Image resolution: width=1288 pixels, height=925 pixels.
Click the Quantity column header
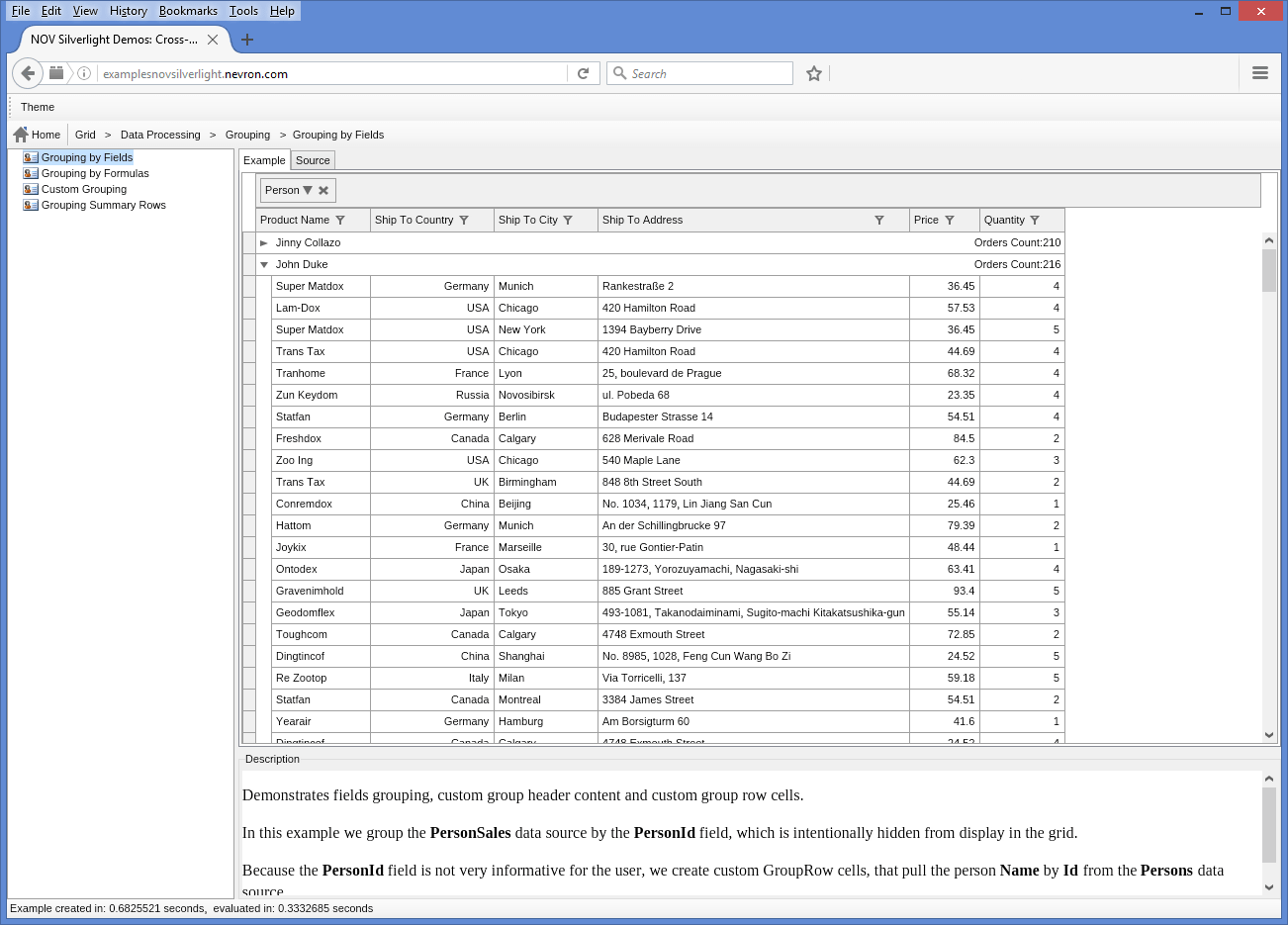1022,220
